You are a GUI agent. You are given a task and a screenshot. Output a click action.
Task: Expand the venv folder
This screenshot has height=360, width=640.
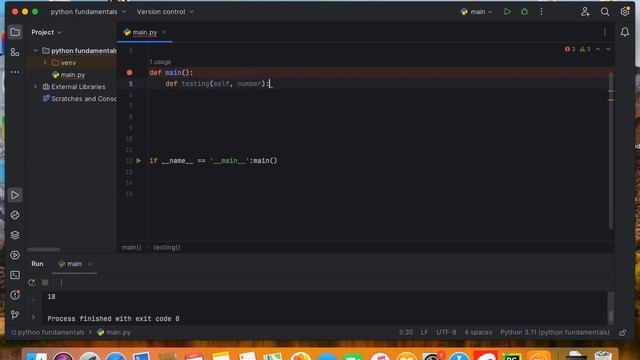pos(45,63)
